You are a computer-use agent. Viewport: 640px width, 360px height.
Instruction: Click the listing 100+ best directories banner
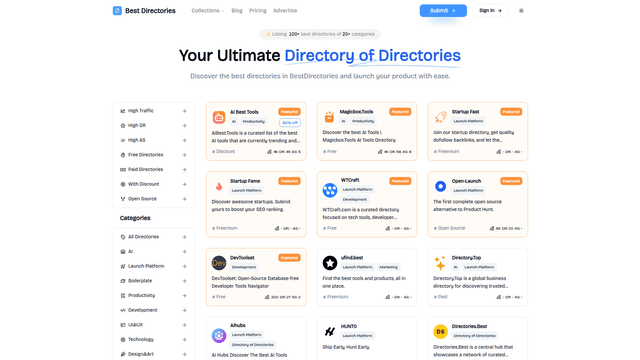coord(320,34)
